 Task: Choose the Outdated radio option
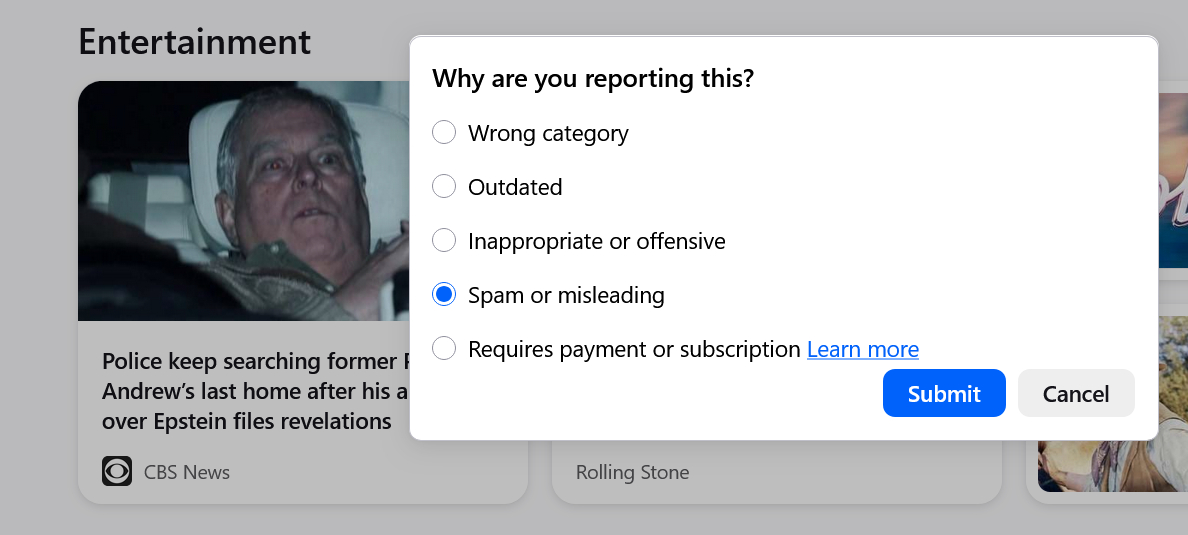pos(444,187)
